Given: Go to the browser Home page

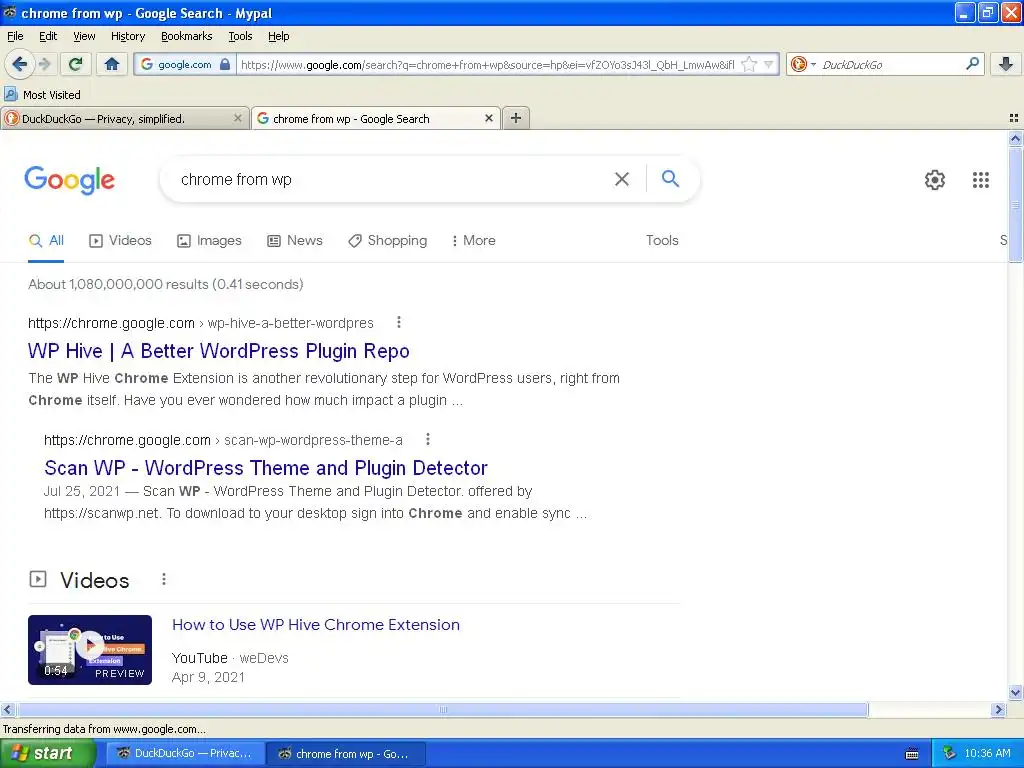Looking at the screenshot, I should tap(112, 64).
